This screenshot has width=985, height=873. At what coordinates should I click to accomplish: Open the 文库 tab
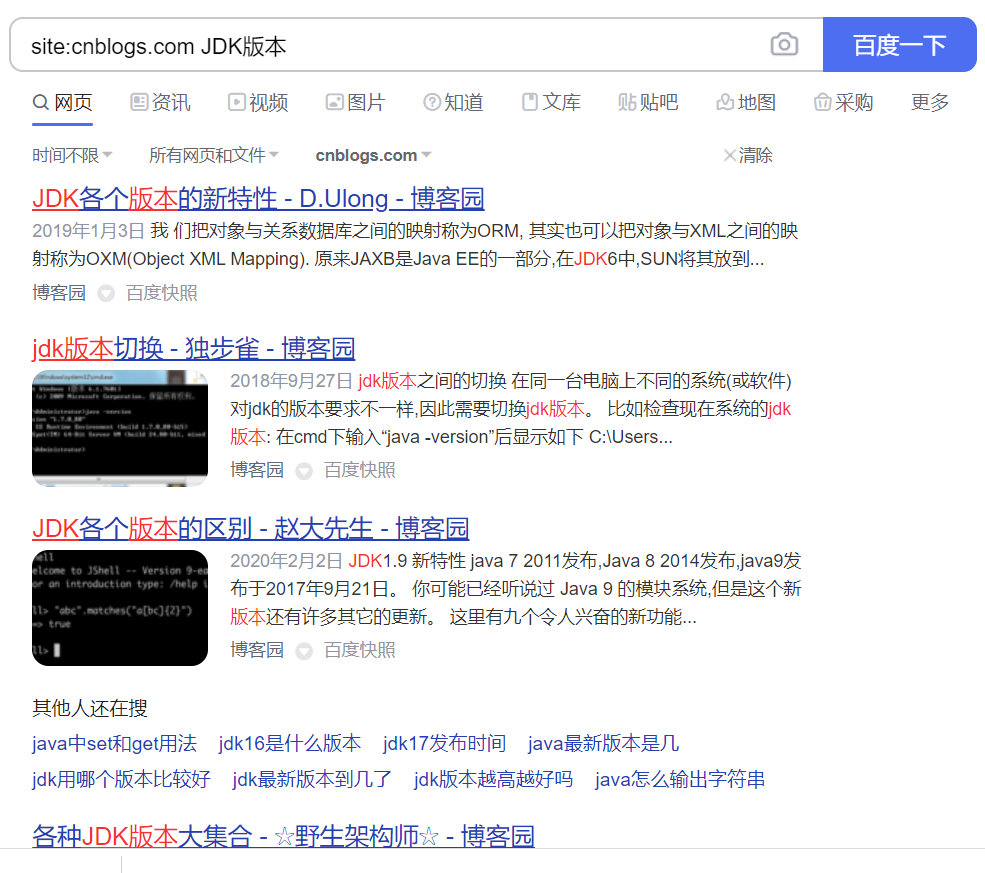pyautogui.click(x=551, y=102)
